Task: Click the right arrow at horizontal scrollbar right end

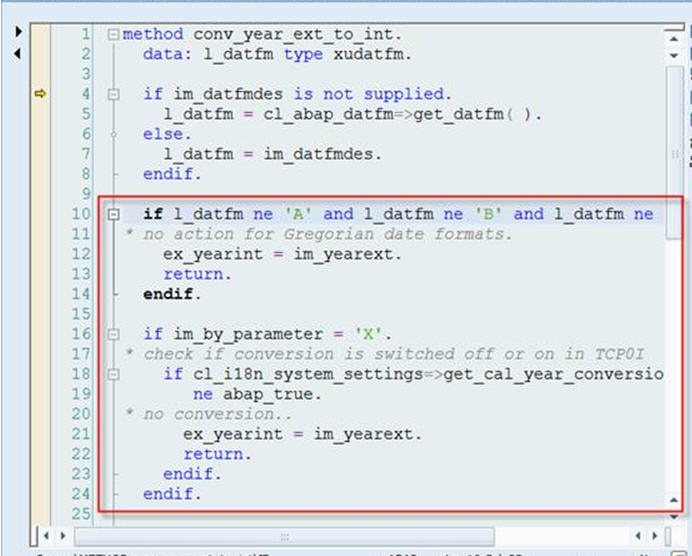Action: click(x=654, y=536)
